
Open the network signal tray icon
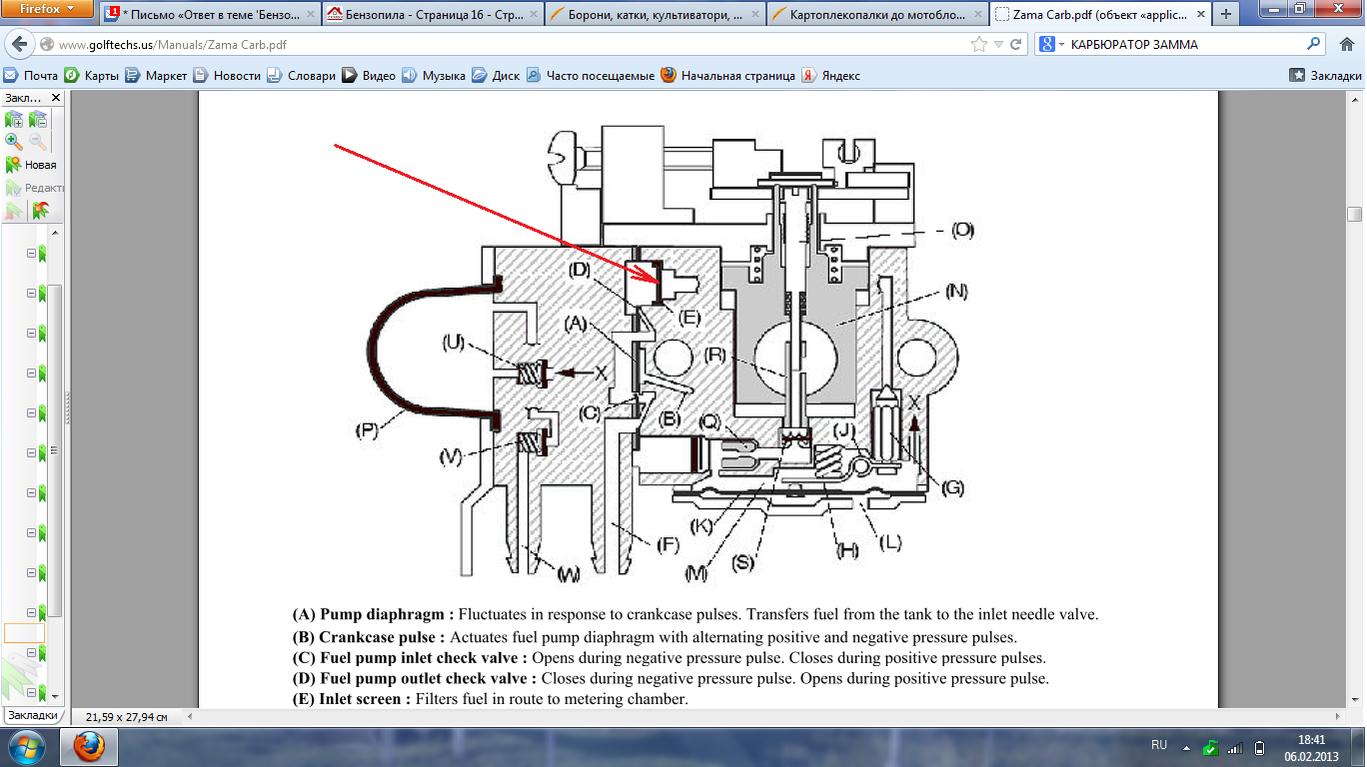click(1235, 747)
